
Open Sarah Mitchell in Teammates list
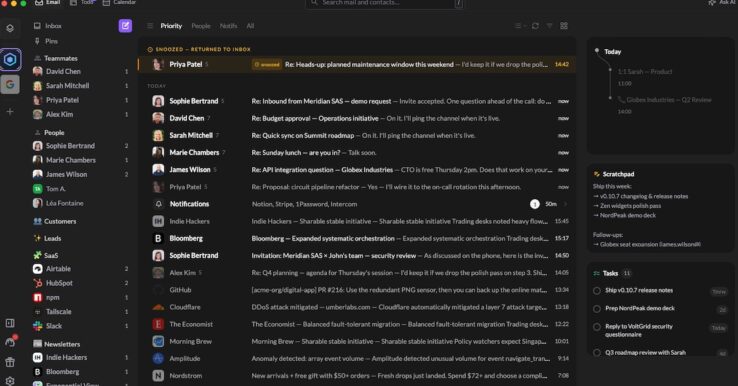(80, 86)
